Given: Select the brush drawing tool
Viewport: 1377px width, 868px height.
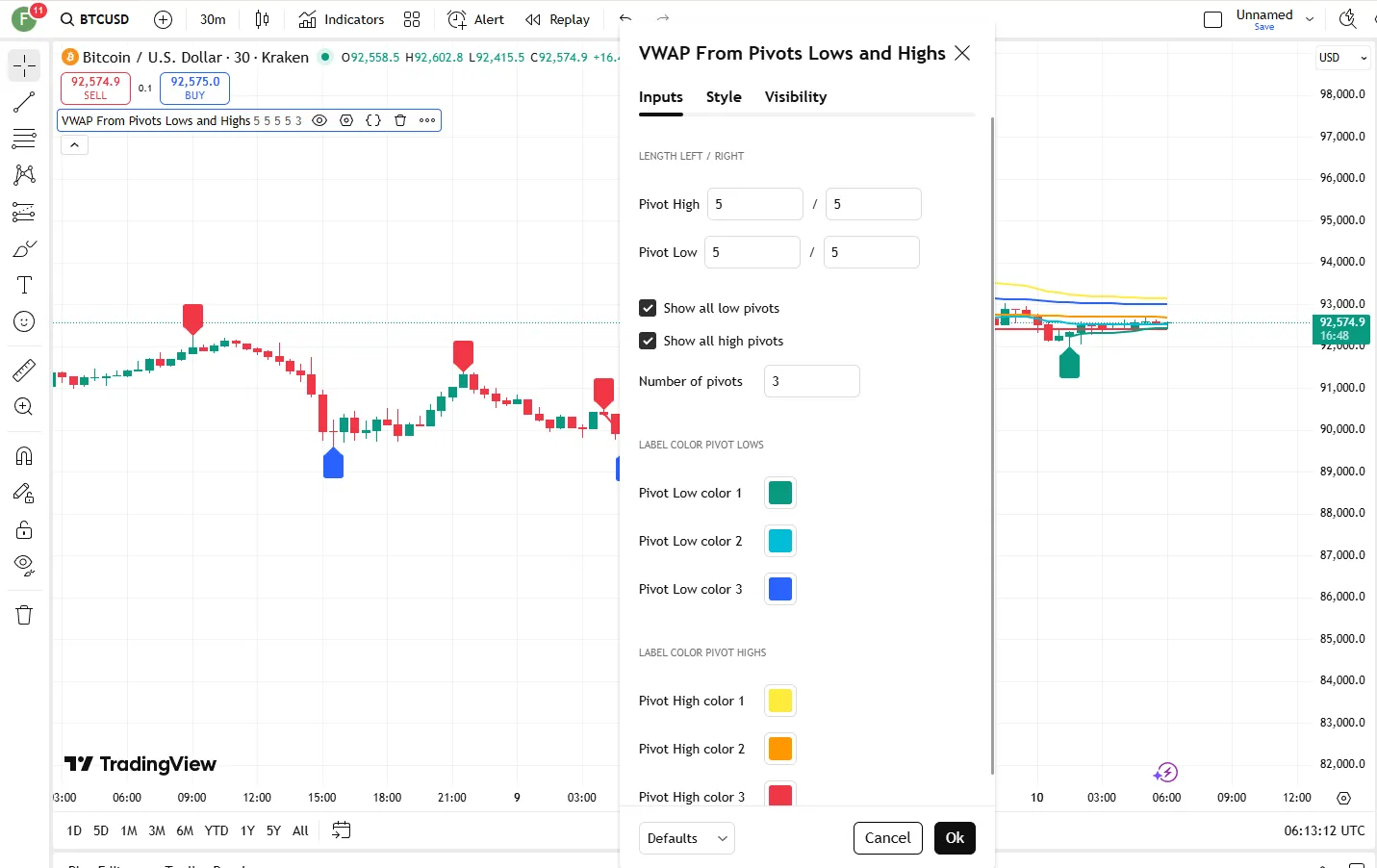Looking at the screenshot, I should [24, 248].
